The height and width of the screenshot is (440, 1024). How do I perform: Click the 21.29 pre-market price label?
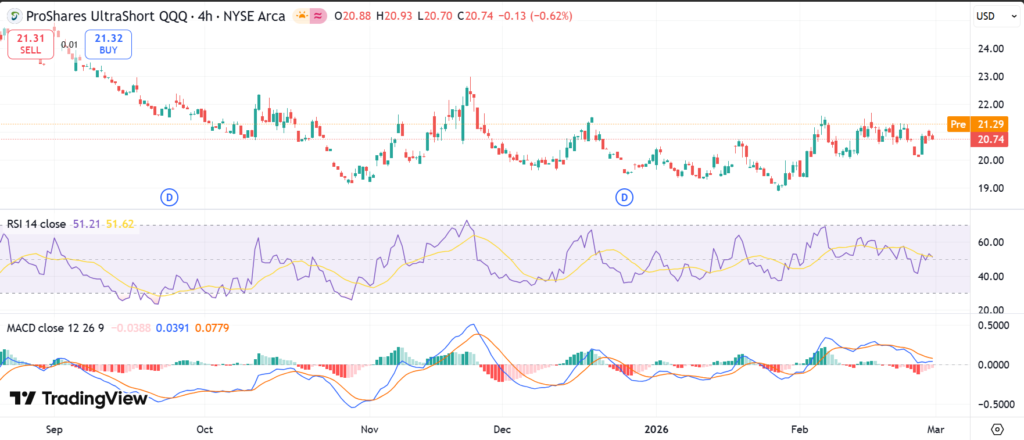pos(990,124)
